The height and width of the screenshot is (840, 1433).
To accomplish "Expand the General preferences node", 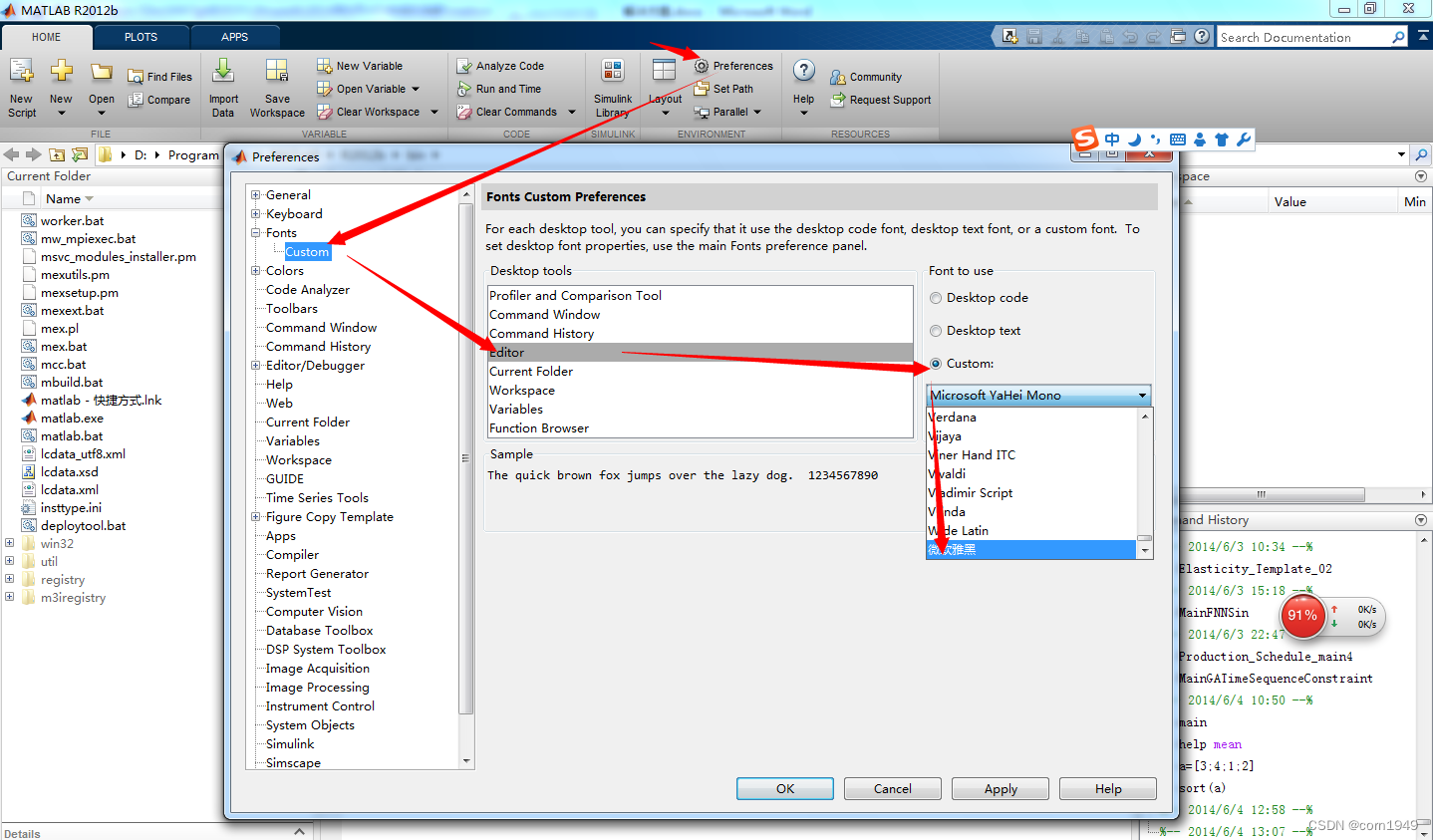I will 256,195.
